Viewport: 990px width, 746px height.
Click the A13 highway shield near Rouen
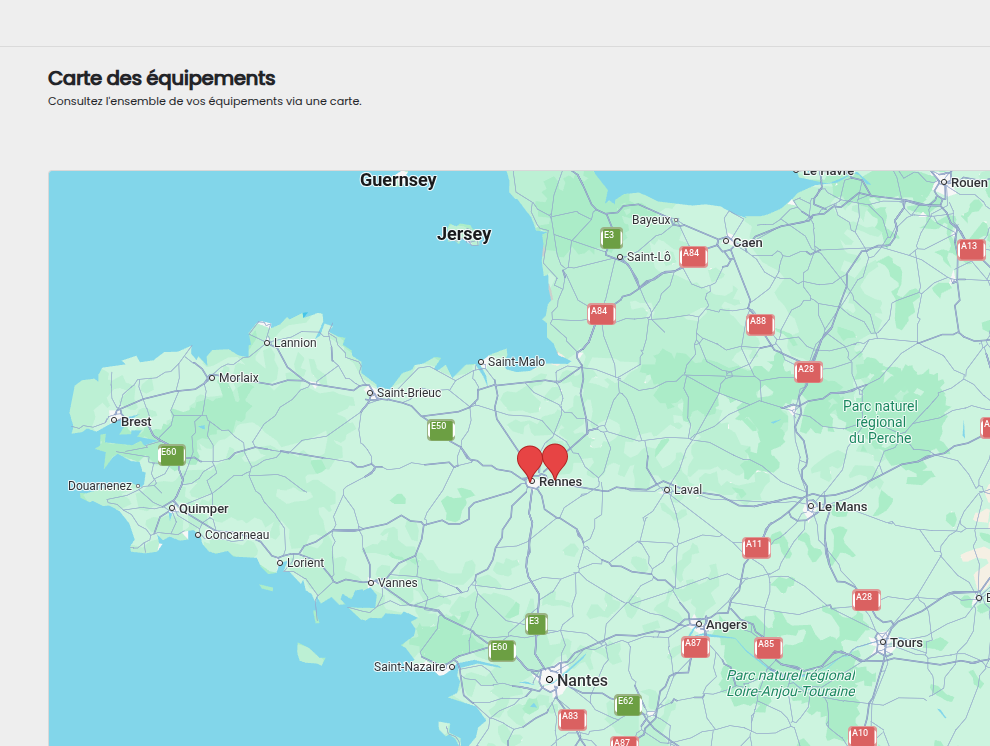pyautogui.click(x=969, y=246)
